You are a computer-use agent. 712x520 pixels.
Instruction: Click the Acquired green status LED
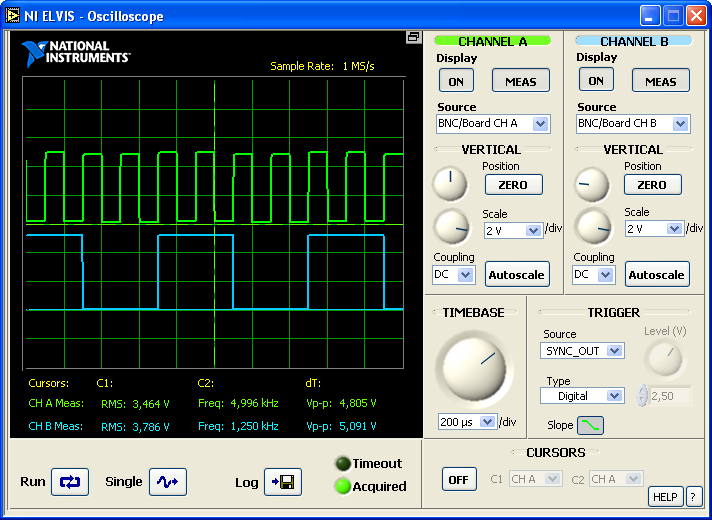343,486
